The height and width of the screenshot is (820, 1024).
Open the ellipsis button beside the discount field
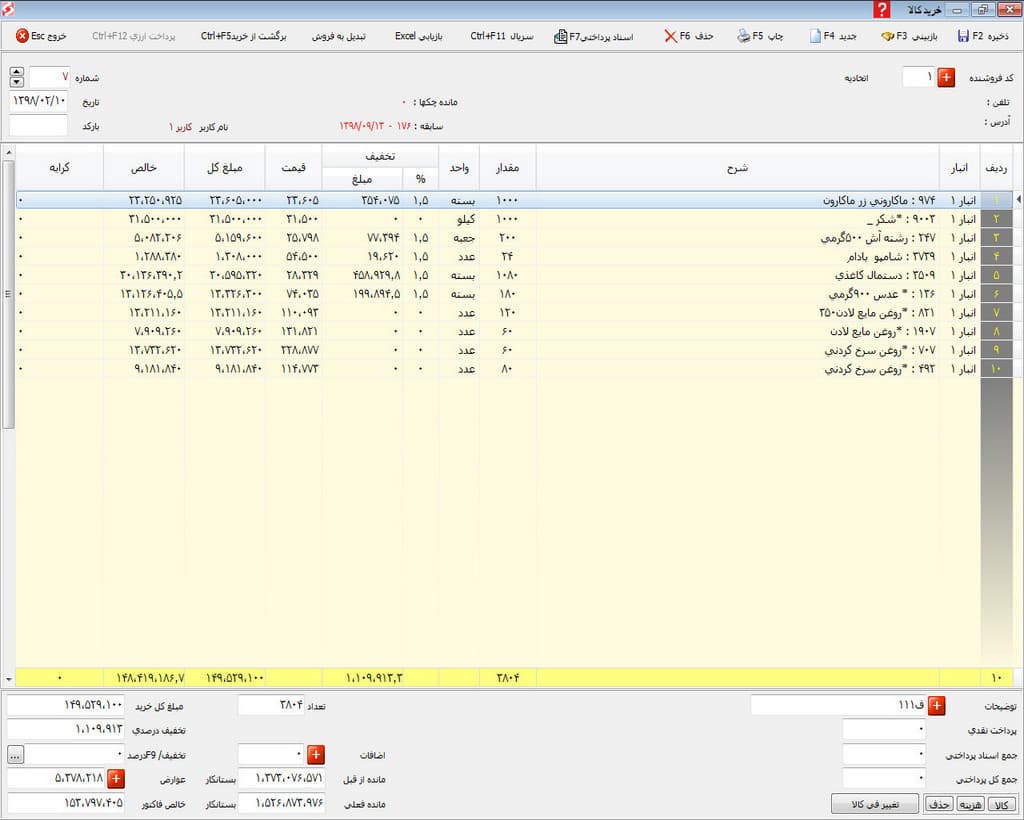16,755
